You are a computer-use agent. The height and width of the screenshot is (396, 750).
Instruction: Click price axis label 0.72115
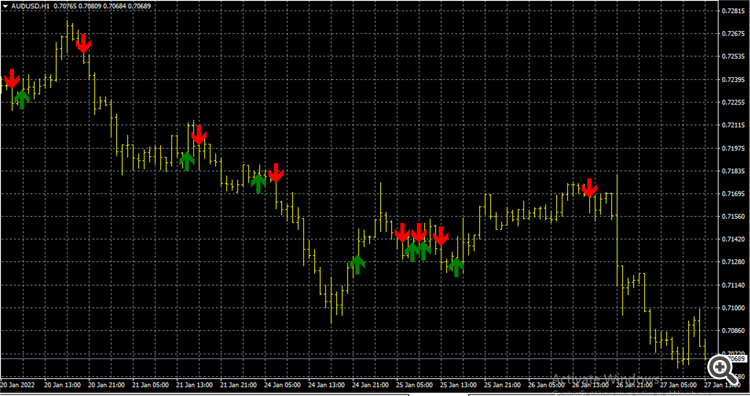point(734,125)
